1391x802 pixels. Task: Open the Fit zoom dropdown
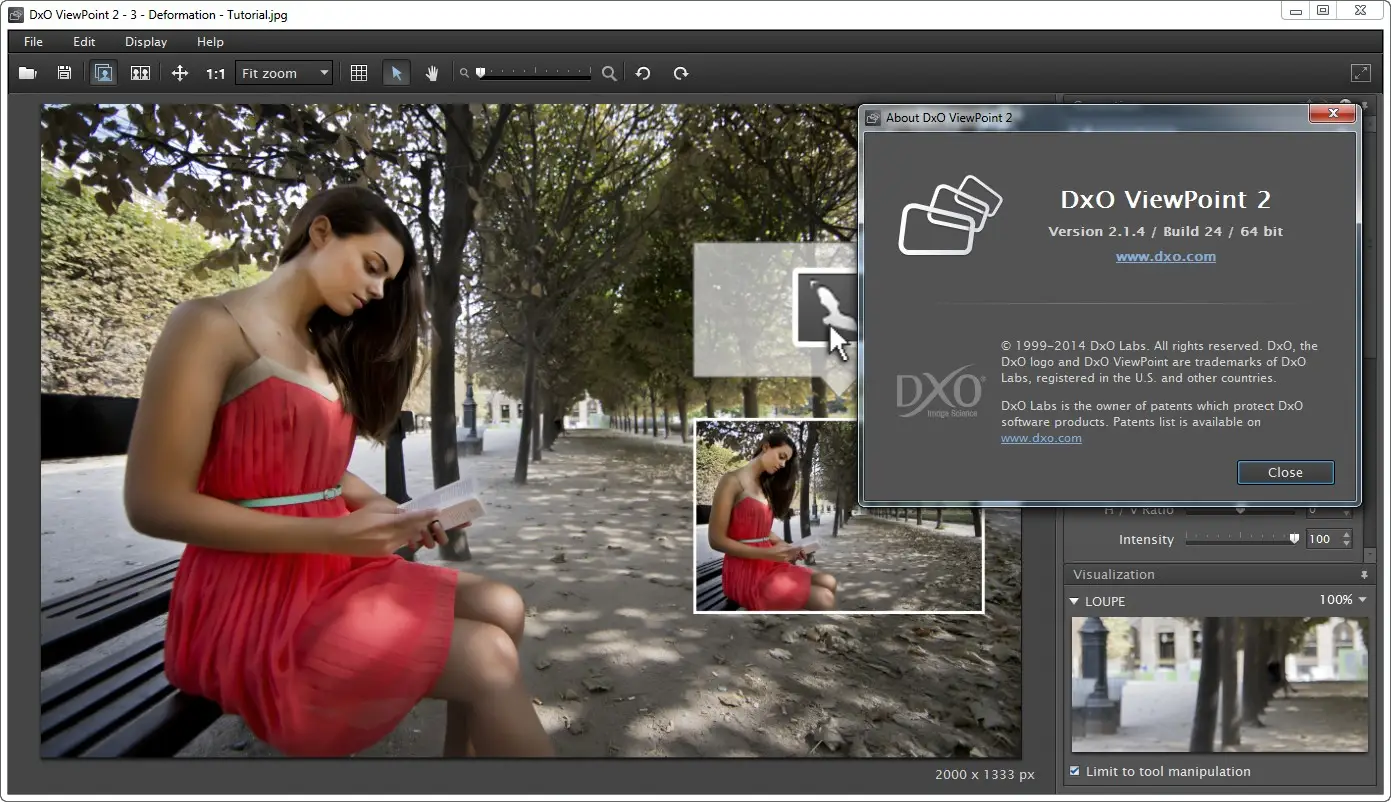pos(284,73)
